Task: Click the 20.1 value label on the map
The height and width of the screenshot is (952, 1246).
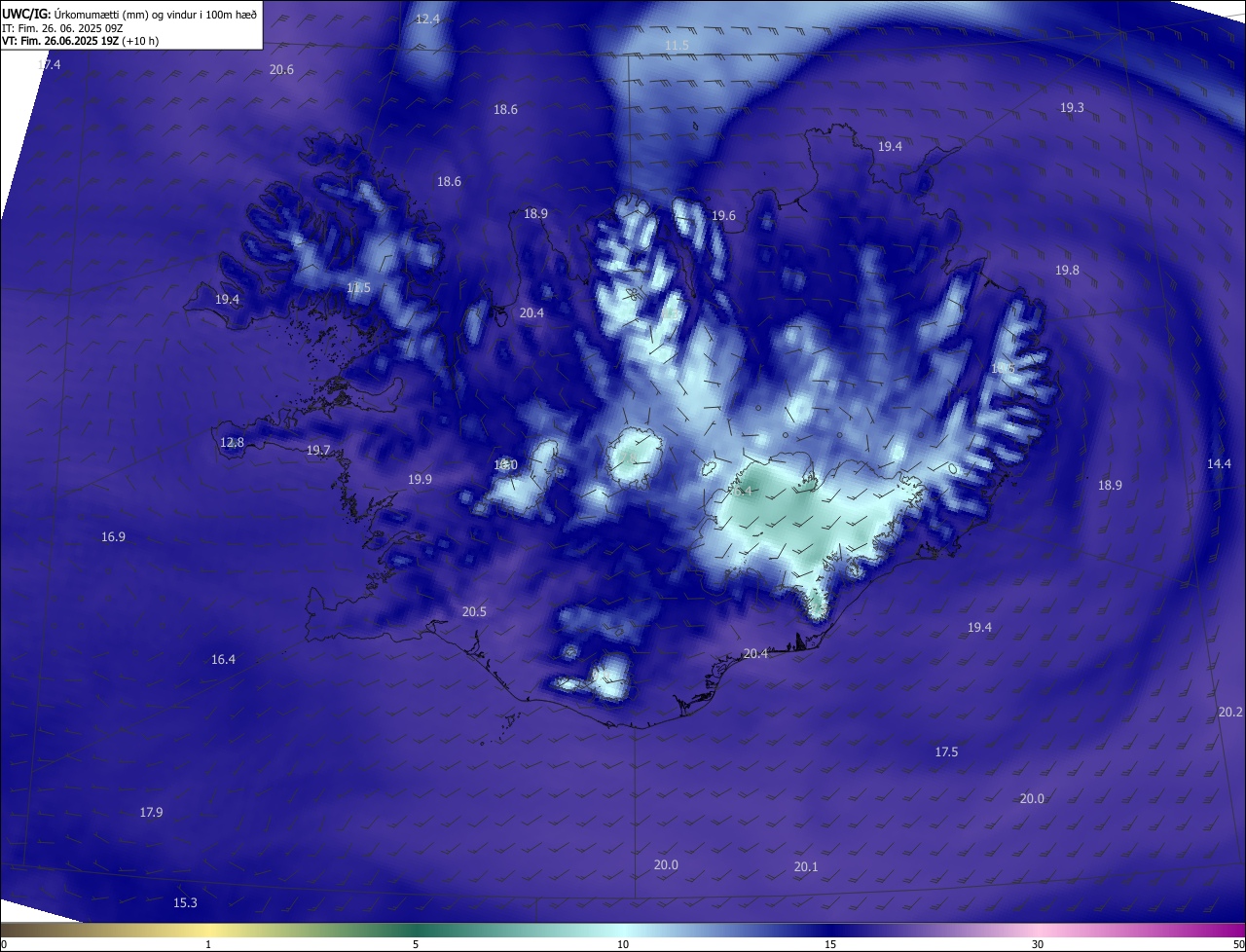Action: 806,866
